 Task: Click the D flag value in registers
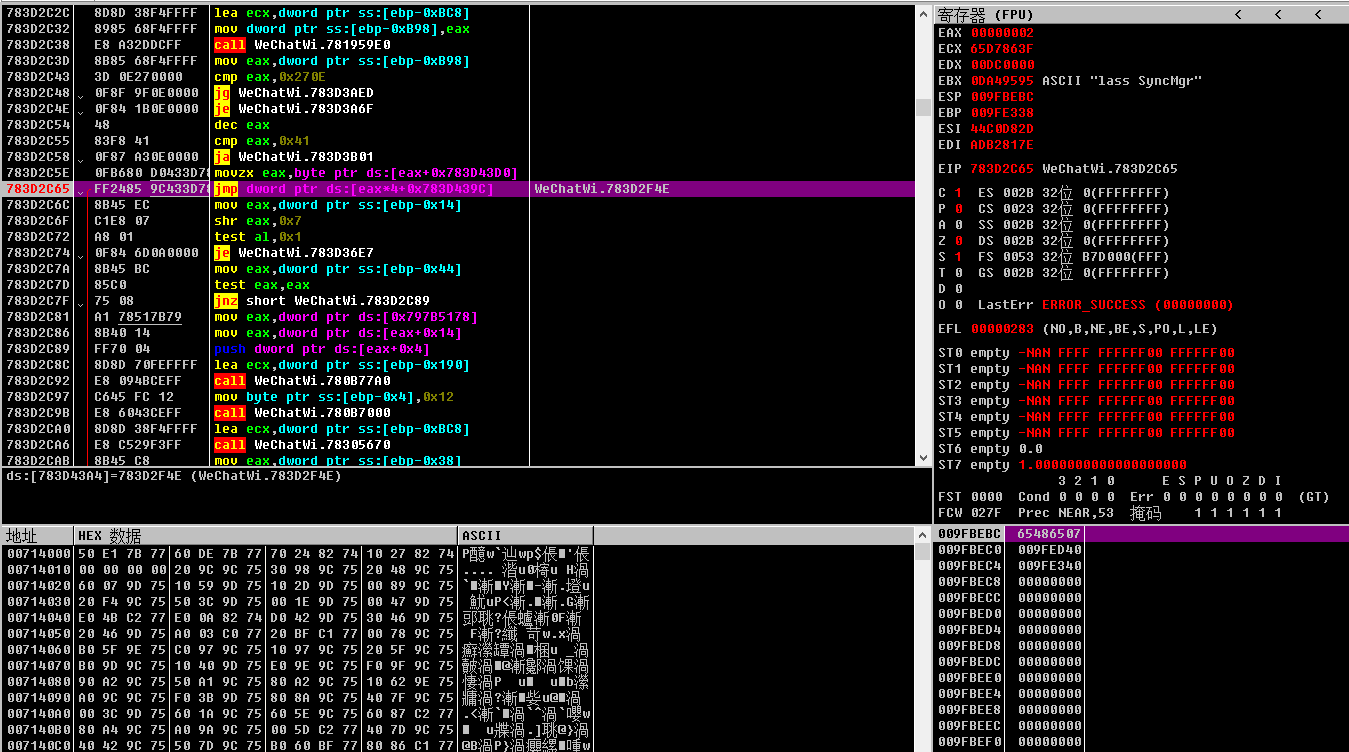coord(958,289)
